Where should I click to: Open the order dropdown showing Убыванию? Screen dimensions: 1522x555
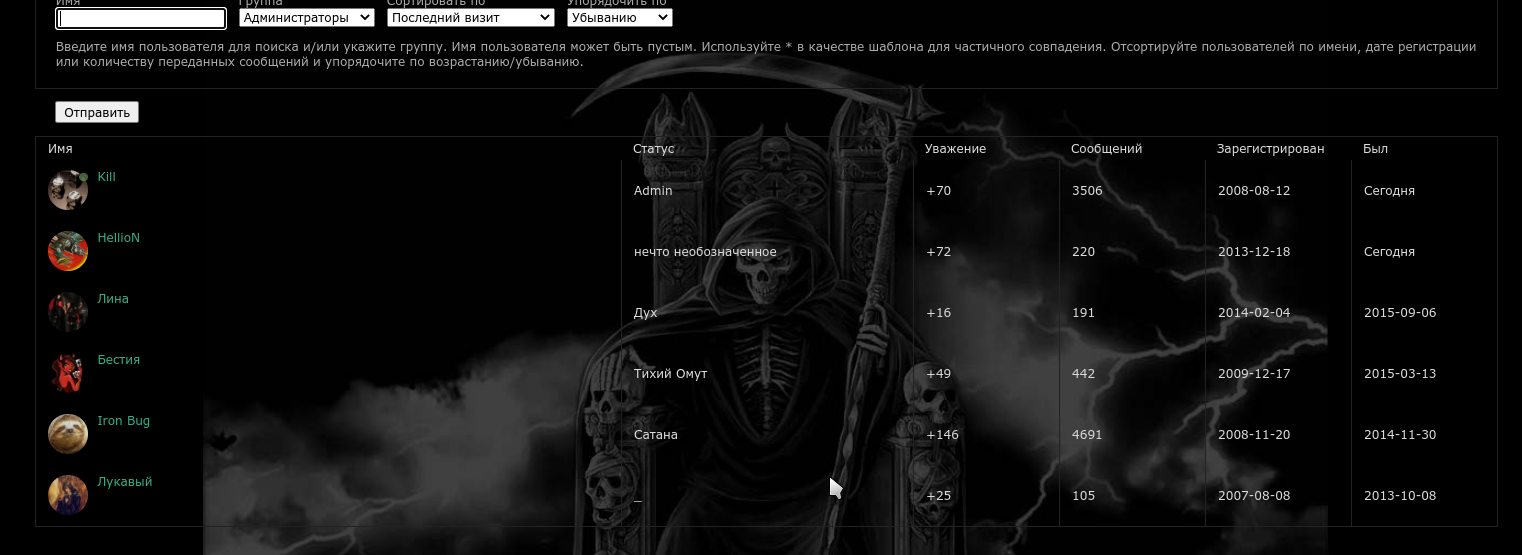click(x=620, y=18)
